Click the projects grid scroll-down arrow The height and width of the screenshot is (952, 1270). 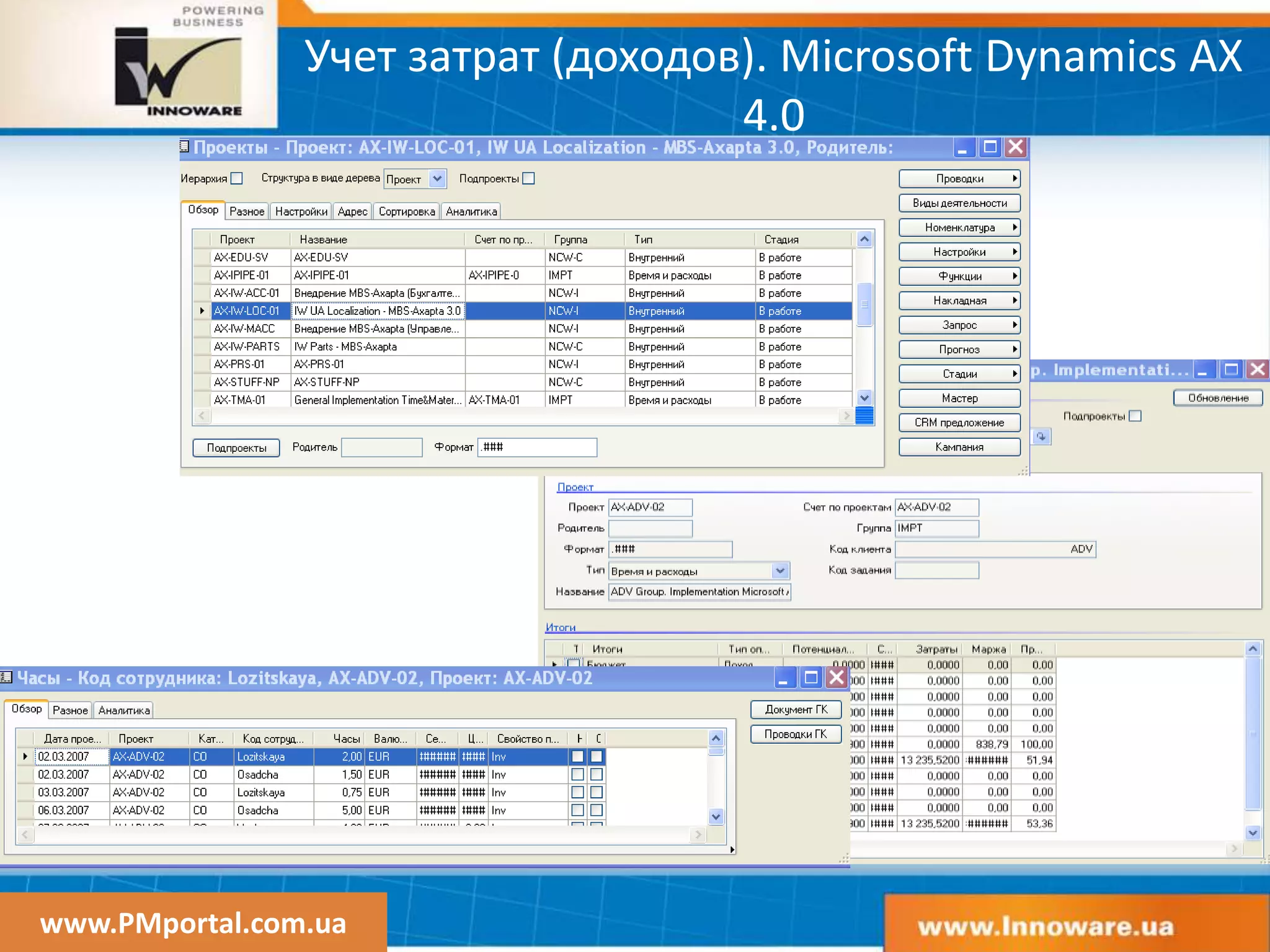point(864,397)
